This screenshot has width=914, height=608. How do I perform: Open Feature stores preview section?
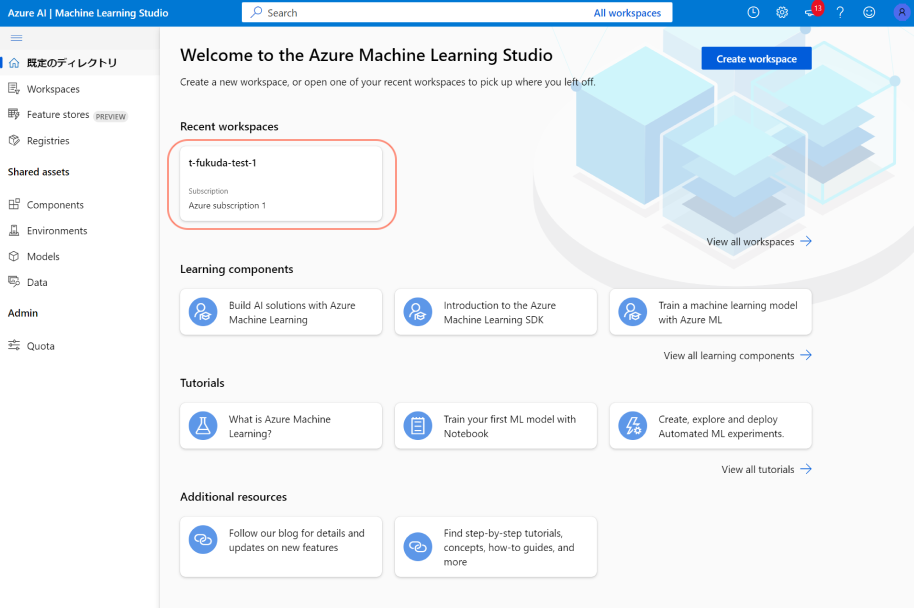(x=58, y=115)
